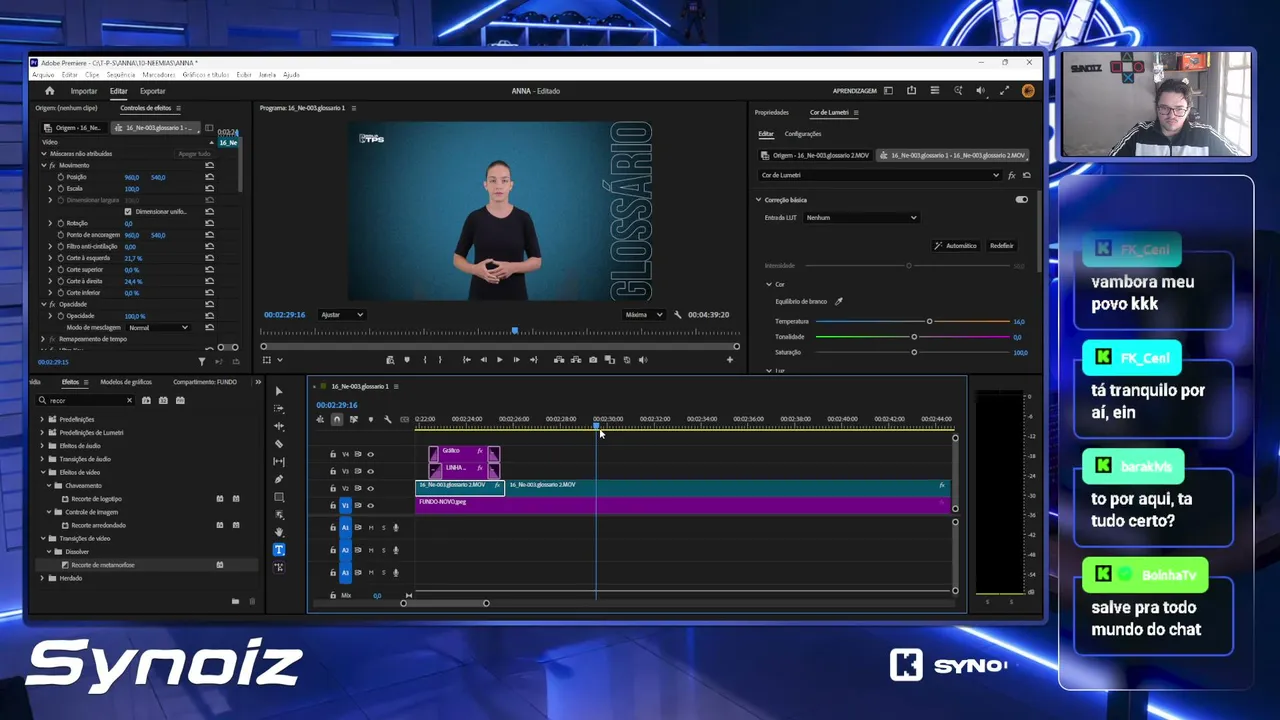Toggle snap magnet in timeline
1280x720 pixels.
[x=337, y=419]
